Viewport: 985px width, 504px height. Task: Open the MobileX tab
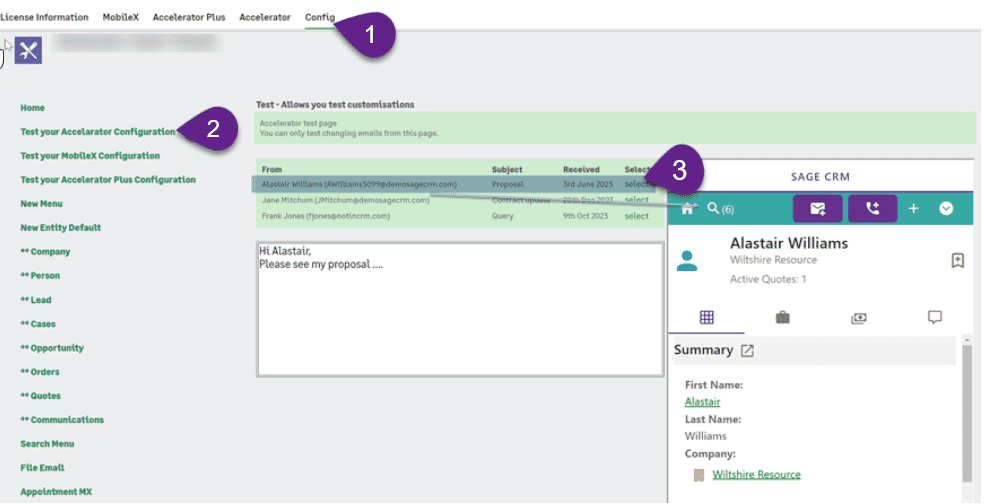click(121, 17)
